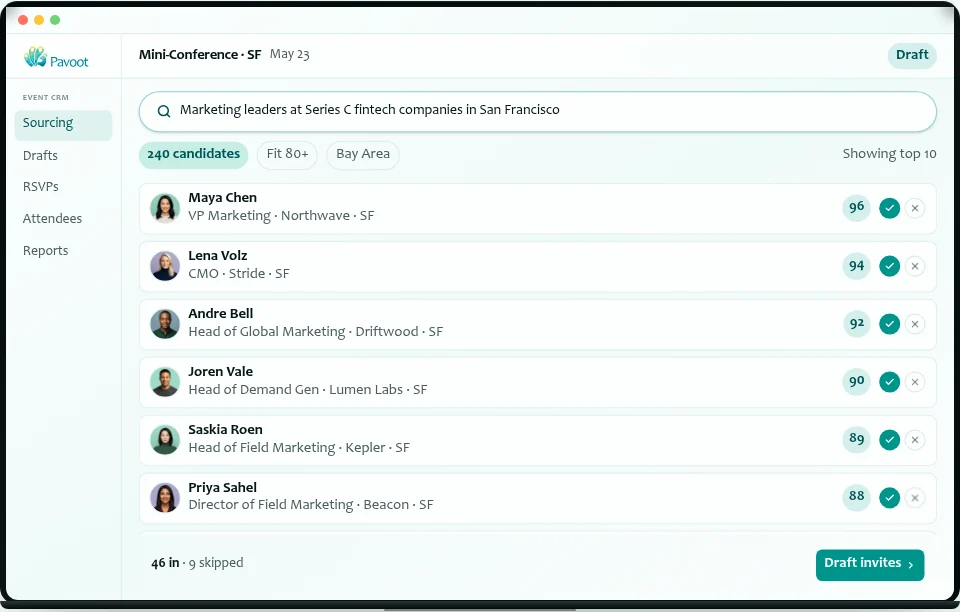Image resolution: width=960 pixels, height=612 pixels.
Task: Open Lena Volz's avatar photo
Action: pyautogui.click(x=165, y=266)
